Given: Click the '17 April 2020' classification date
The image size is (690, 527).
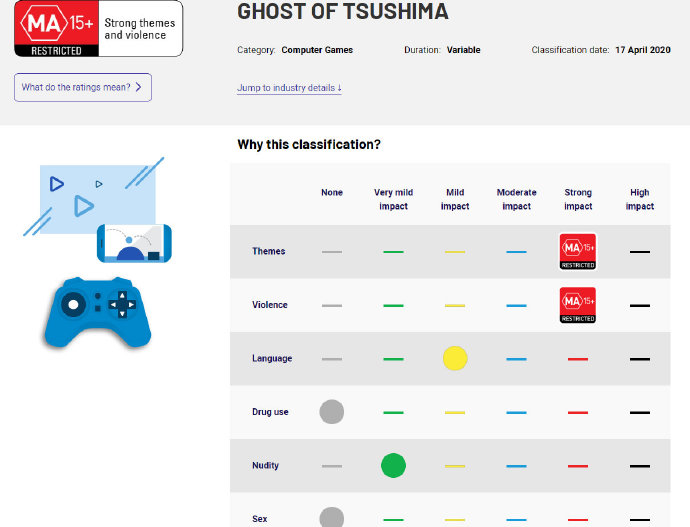Looking at the screenshot, I should click(643, 50).
